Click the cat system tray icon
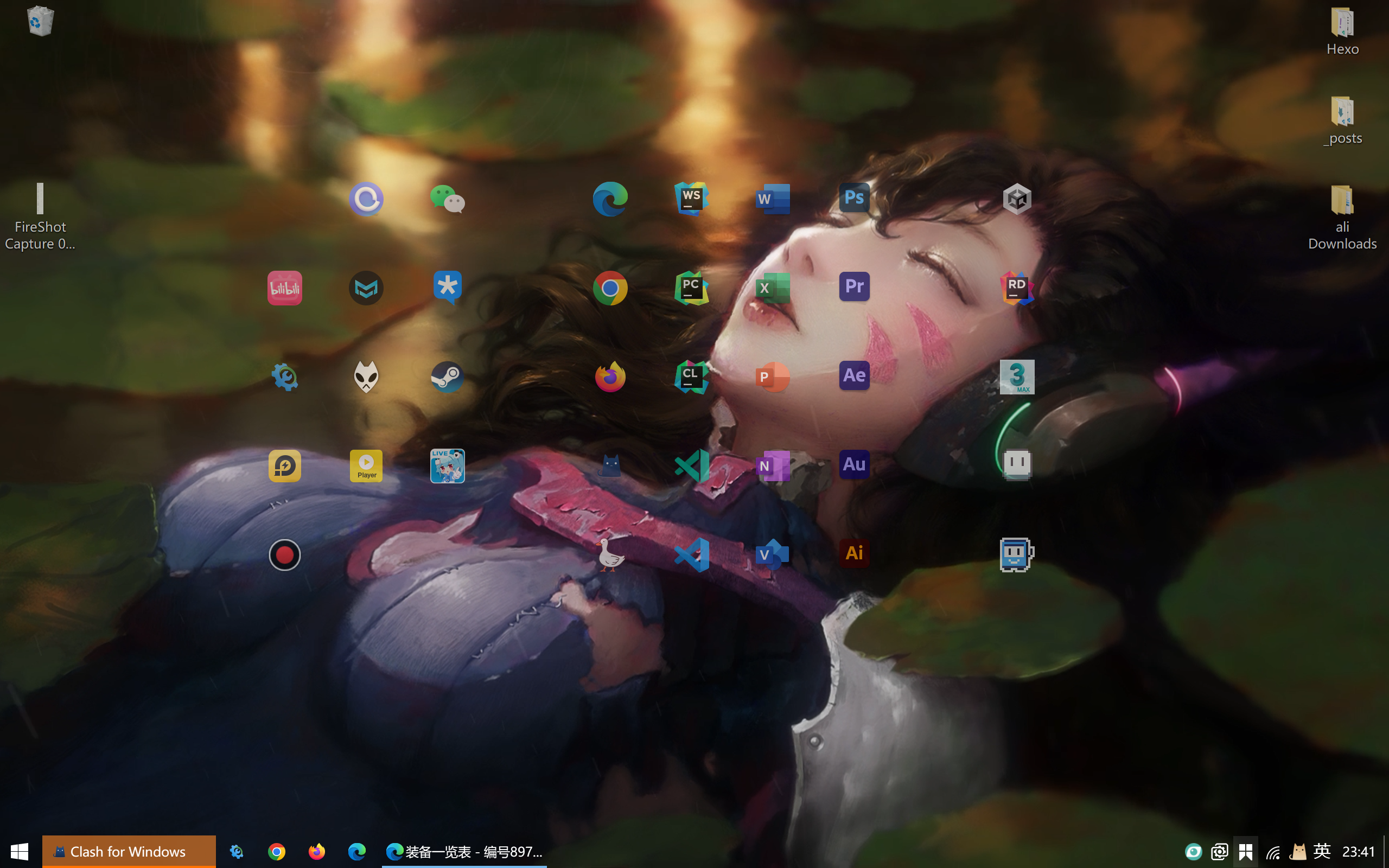 1298,851
